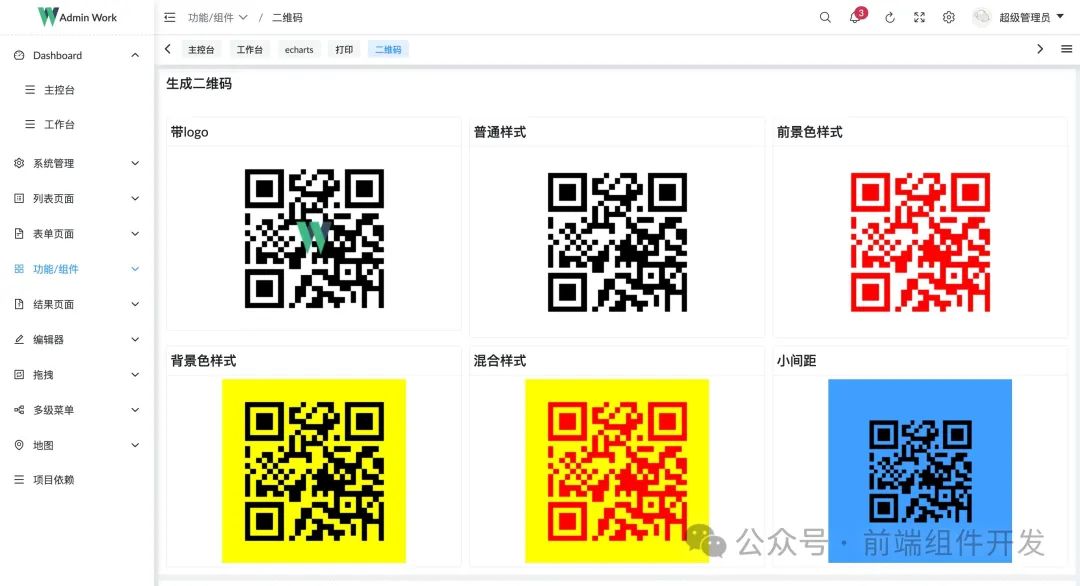Open the settings gear icon
This screenshot has width=1080, height=586.
[x=948, y=17]
